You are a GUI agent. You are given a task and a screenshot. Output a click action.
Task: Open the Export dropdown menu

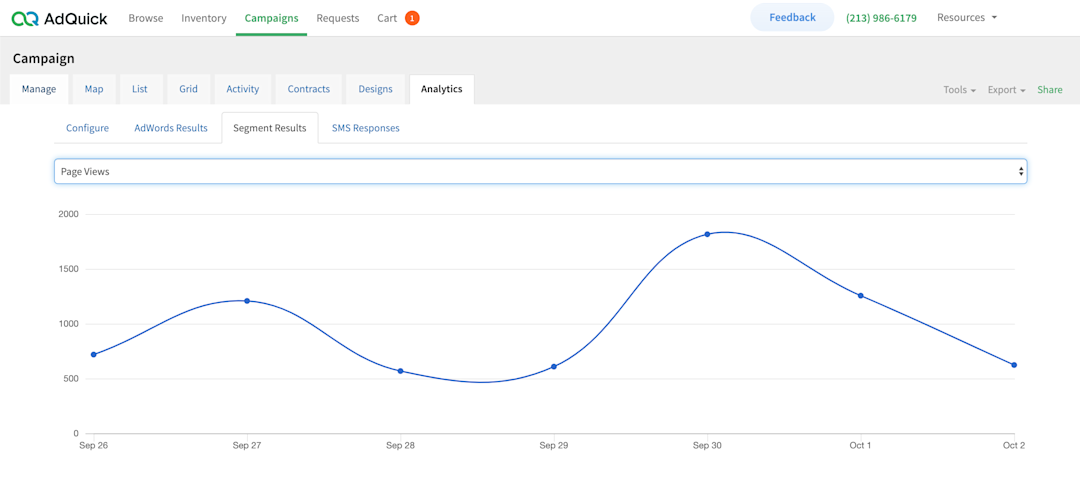coord(1006,90)
